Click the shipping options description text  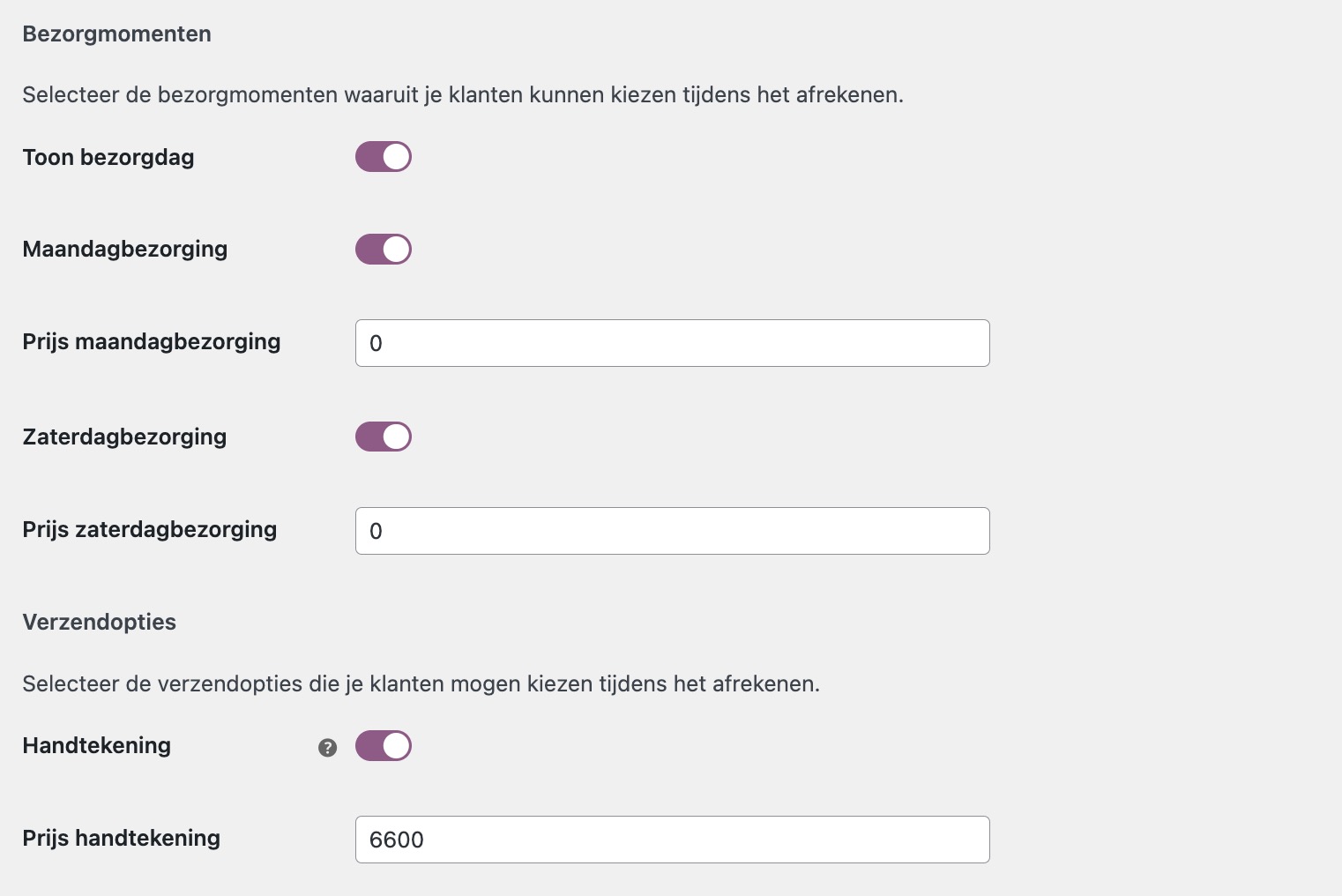pos(421,682)
